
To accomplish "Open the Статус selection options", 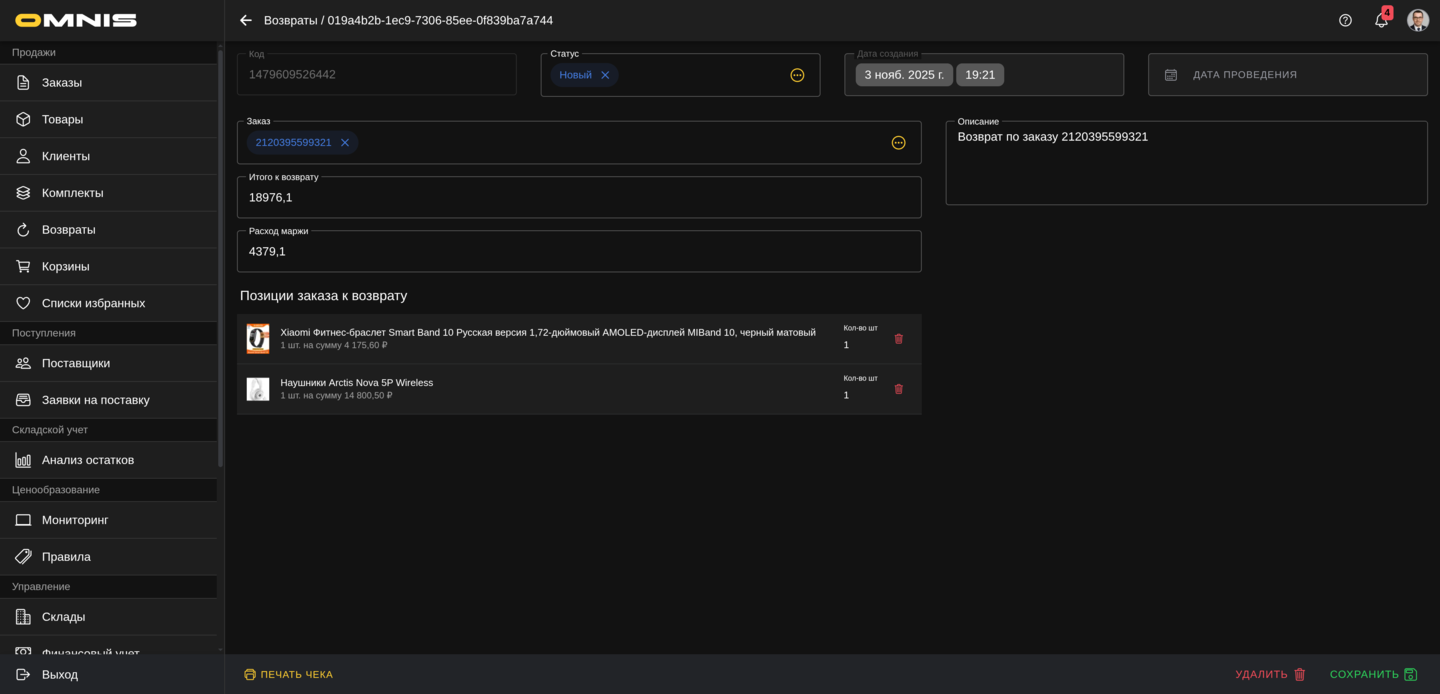I will [797, 75].
